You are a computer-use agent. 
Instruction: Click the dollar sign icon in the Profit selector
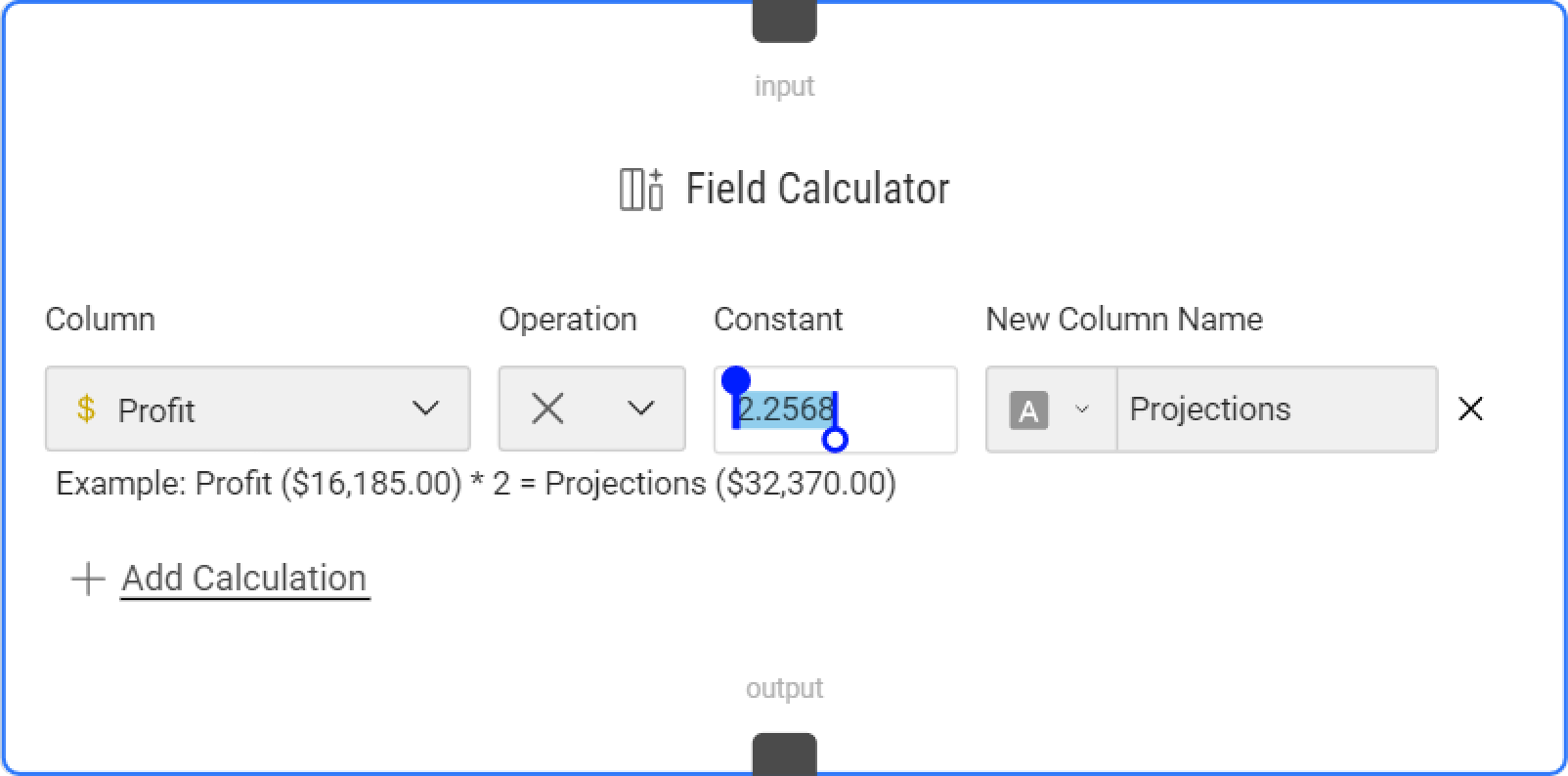[86, 409]
